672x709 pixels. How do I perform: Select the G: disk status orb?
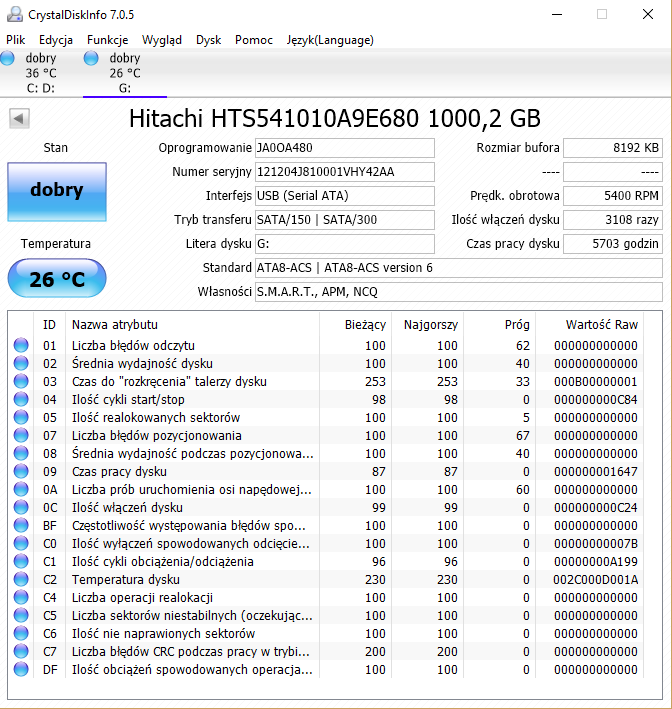coord(91,58)
